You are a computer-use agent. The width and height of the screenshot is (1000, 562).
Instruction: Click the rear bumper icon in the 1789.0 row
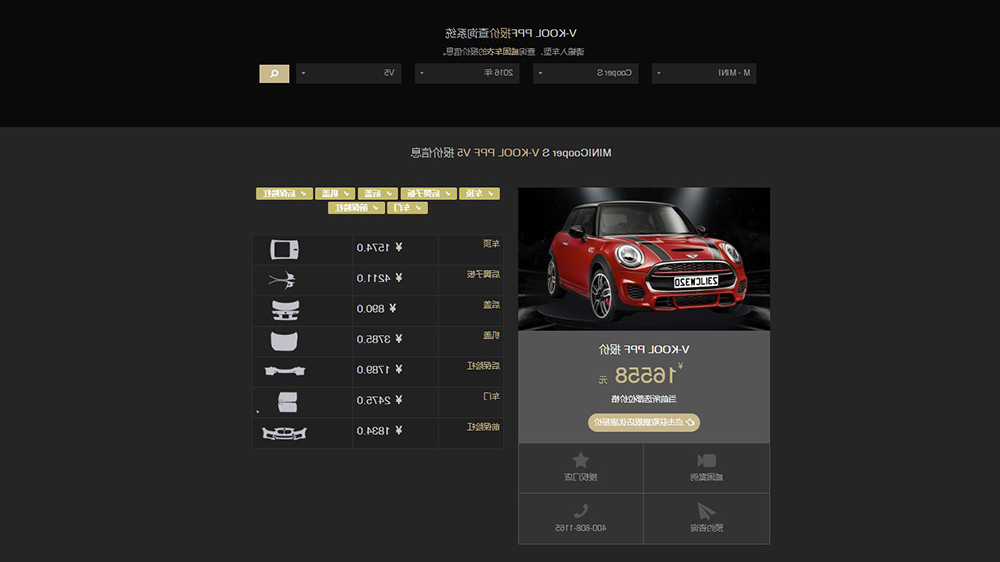(x=285, y=371)
